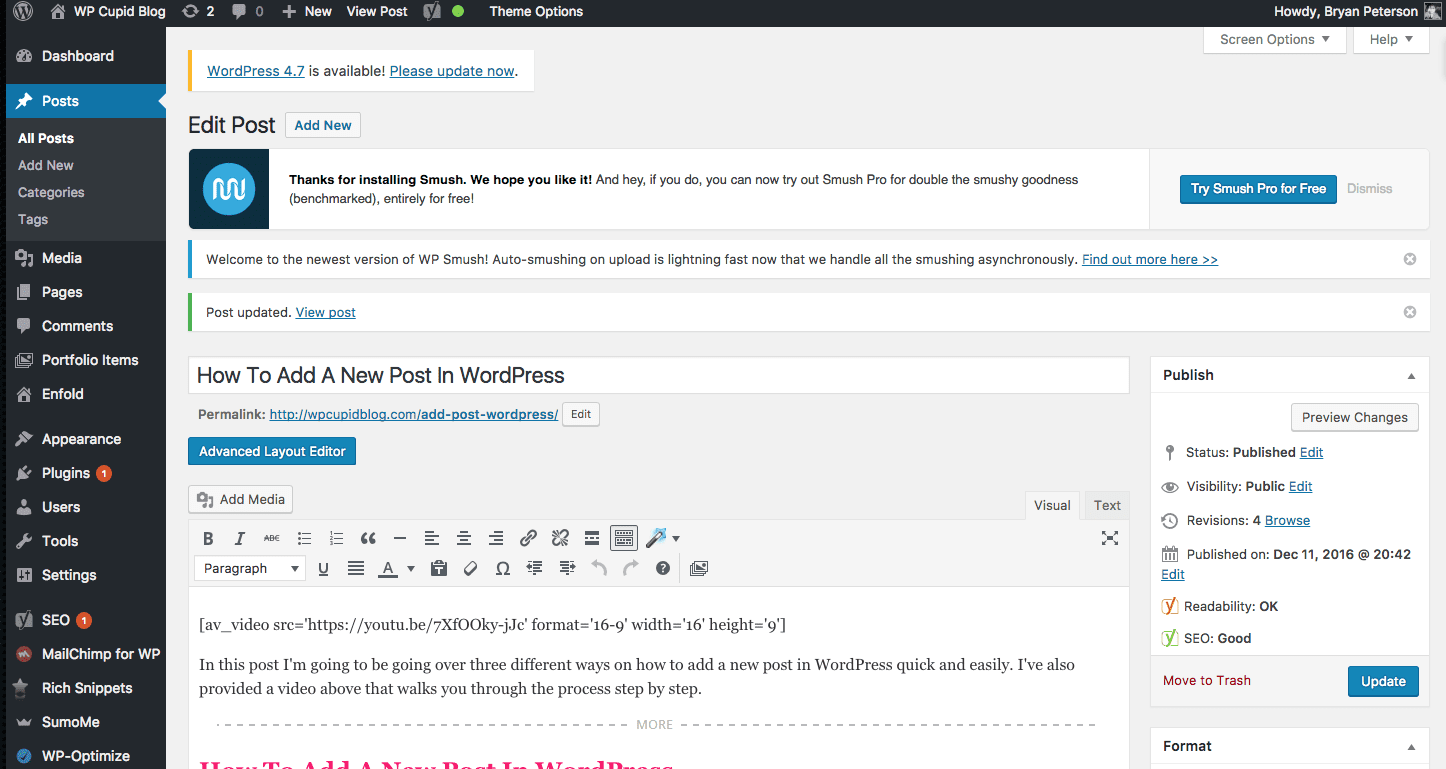This screenshot has height=769, width=1446.
Task: Expand the Format panel
Action: point(1411,745)
